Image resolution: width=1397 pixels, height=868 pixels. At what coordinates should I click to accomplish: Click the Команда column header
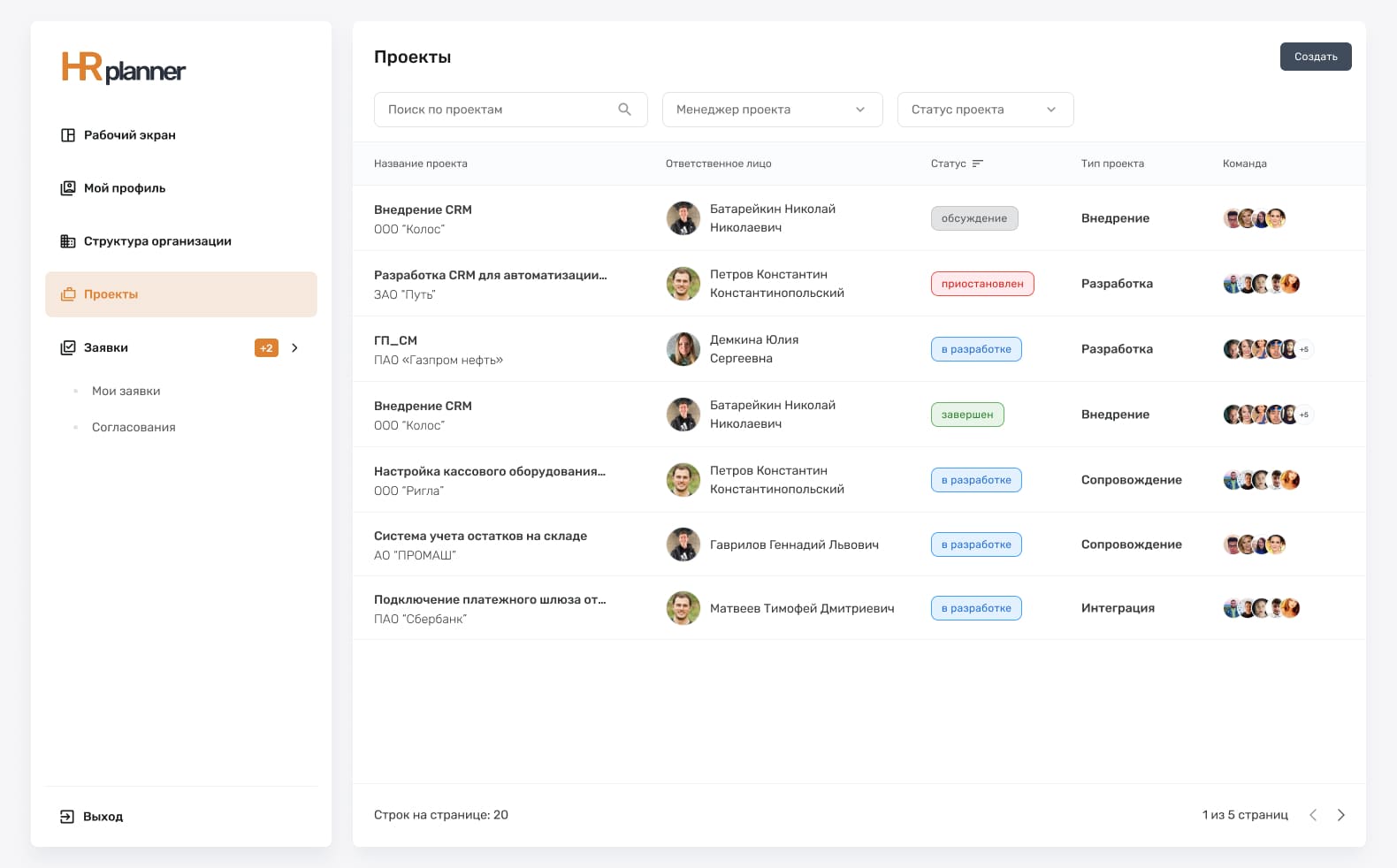[x=1245, y=164]
